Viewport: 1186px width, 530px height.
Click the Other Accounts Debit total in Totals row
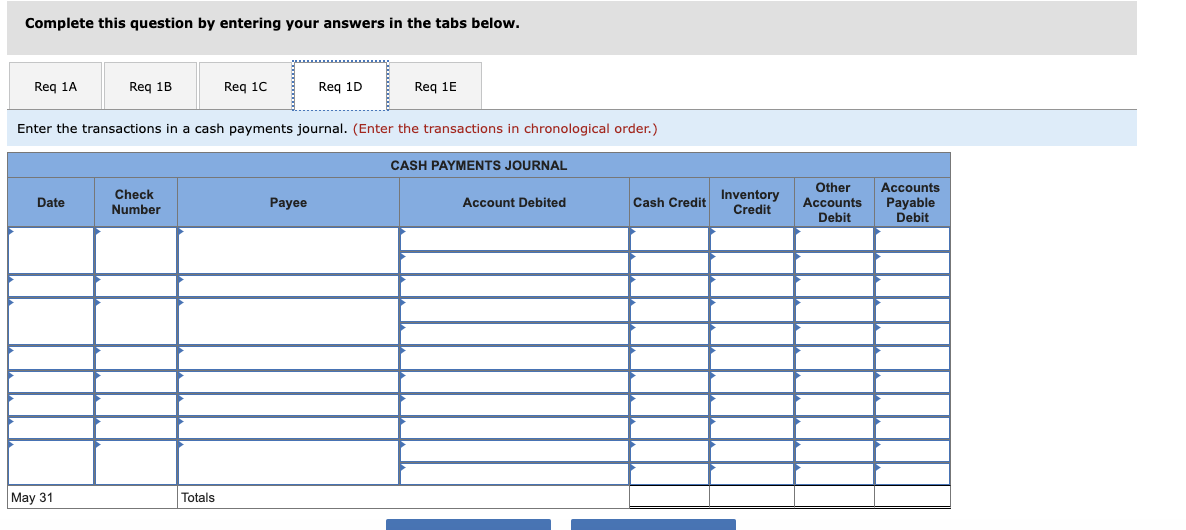tap(834, 497)
